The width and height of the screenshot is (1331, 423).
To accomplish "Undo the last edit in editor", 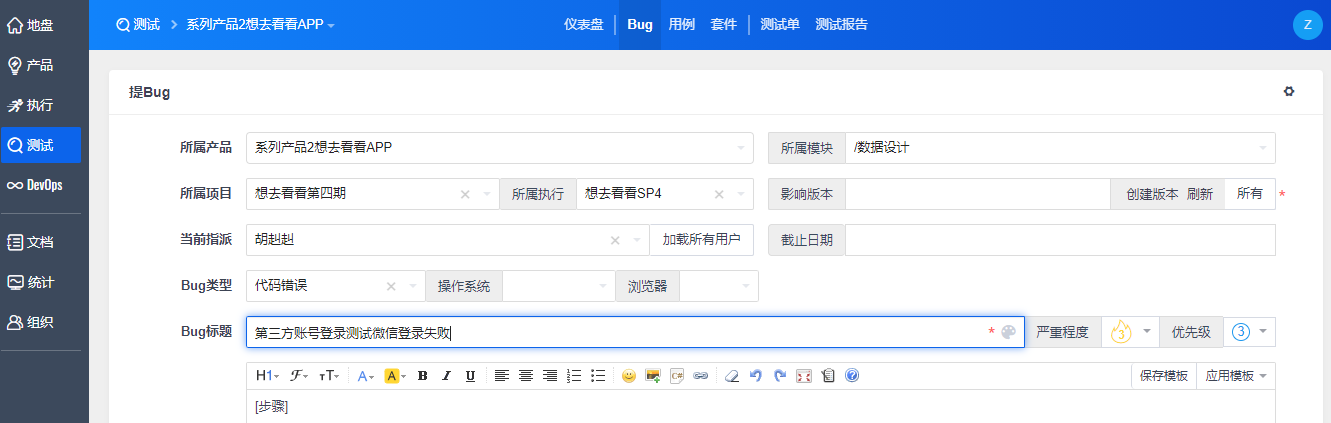I will (x=755, y=376).
